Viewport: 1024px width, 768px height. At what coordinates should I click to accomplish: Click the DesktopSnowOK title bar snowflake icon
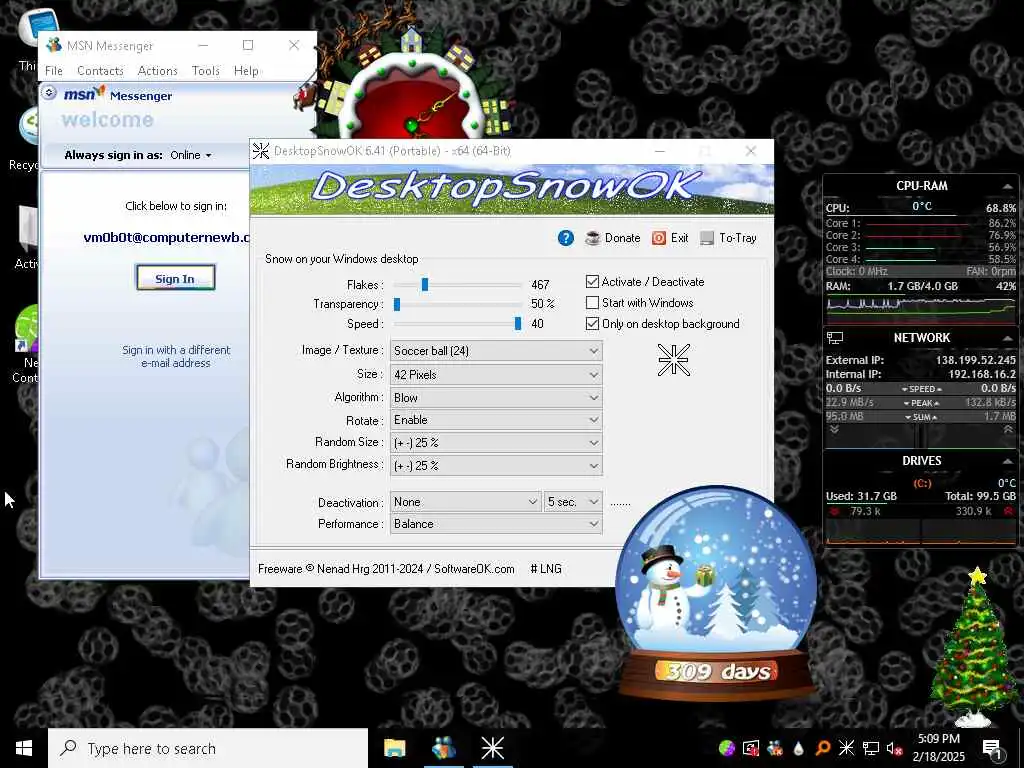point(261,151)
